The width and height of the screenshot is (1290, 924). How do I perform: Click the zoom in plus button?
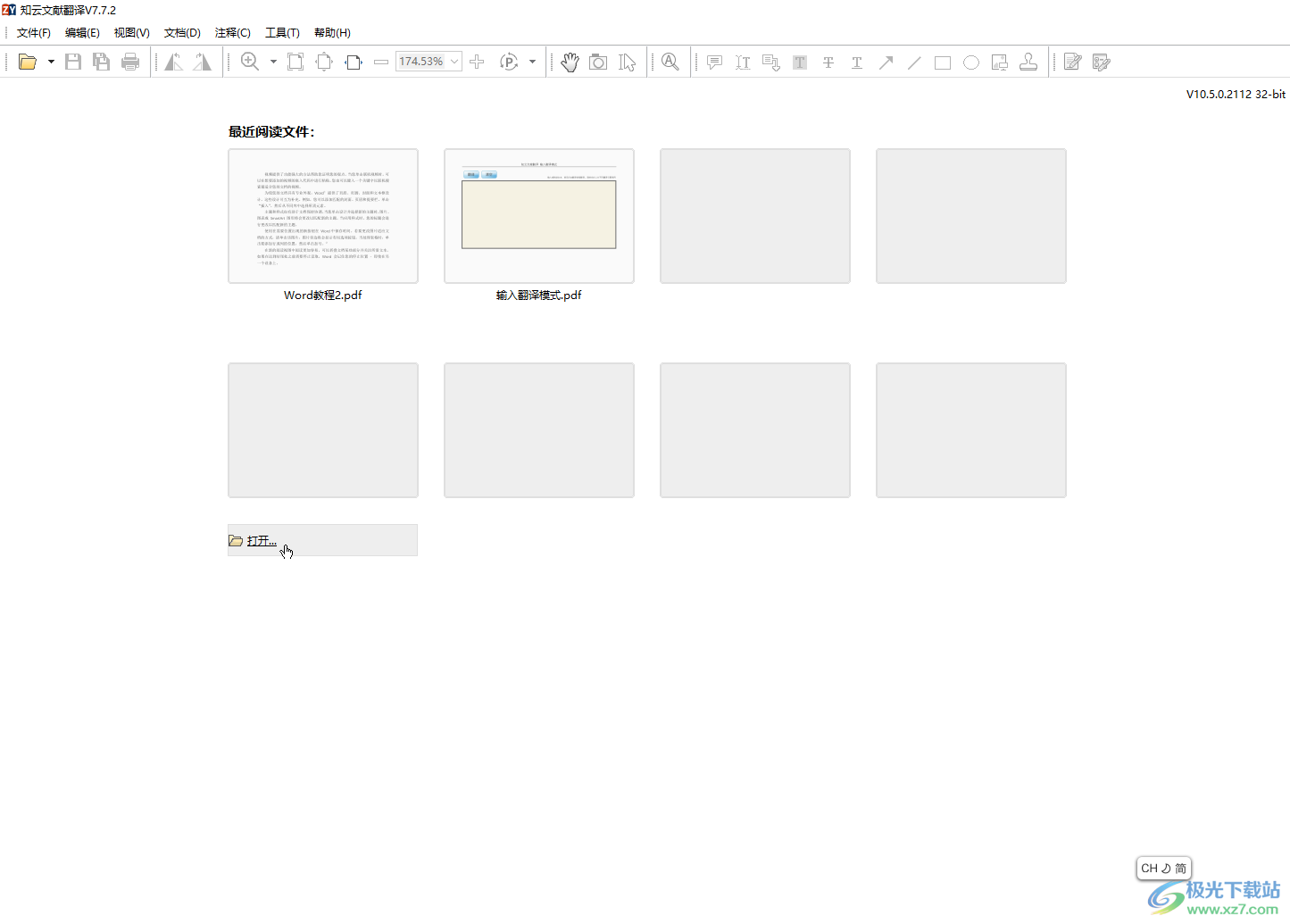[x=477, y=62]
